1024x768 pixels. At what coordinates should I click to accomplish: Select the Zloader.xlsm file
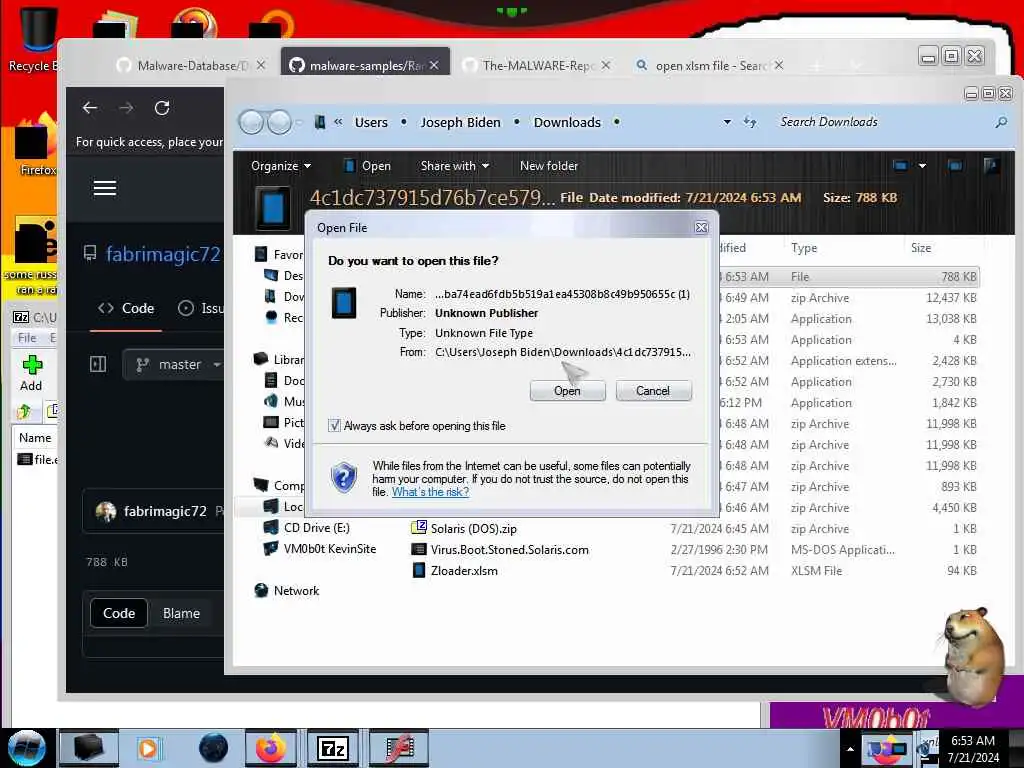coord(464,571)
